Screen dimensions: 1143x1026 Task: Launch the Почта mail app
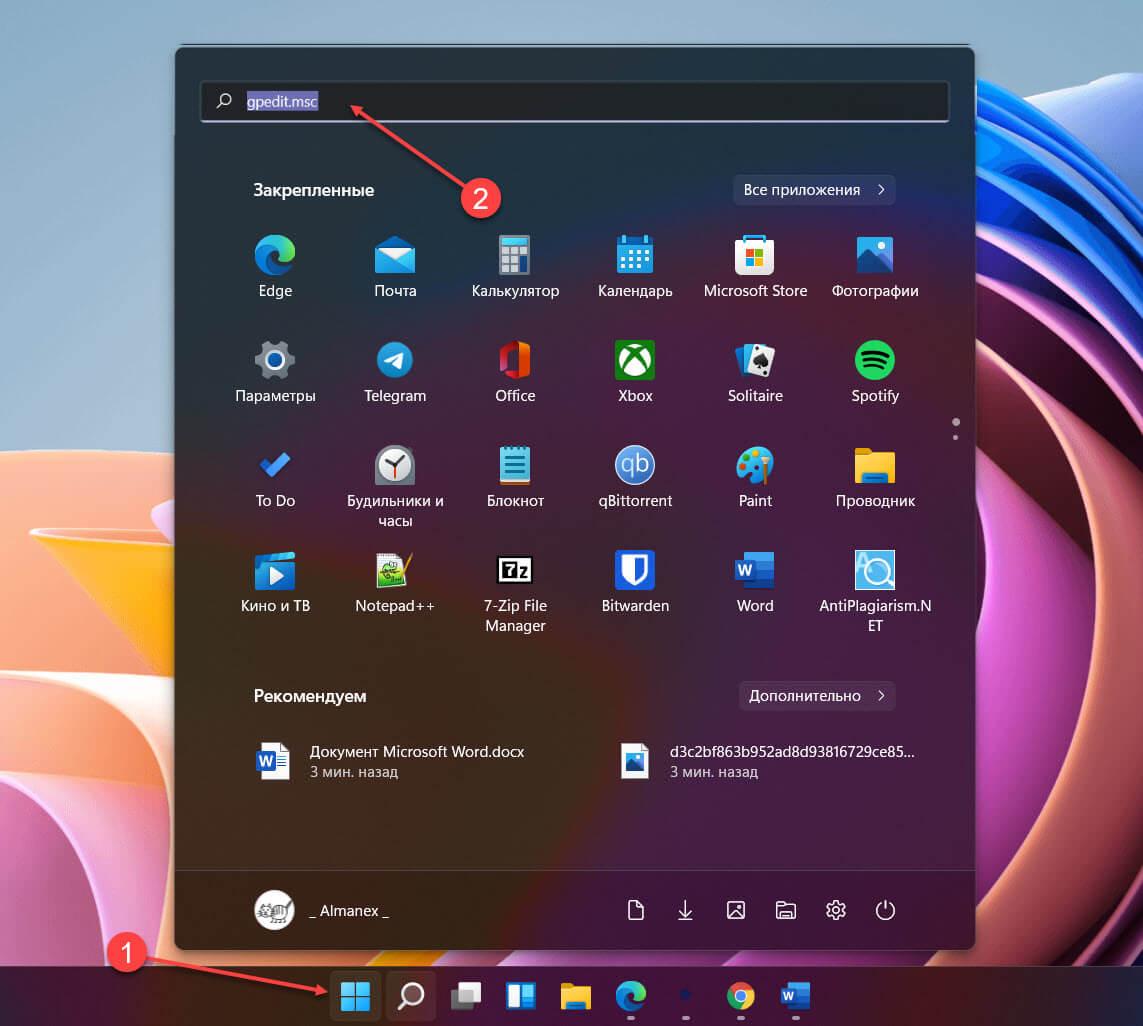pyautogui.click(x=395, y=267)
